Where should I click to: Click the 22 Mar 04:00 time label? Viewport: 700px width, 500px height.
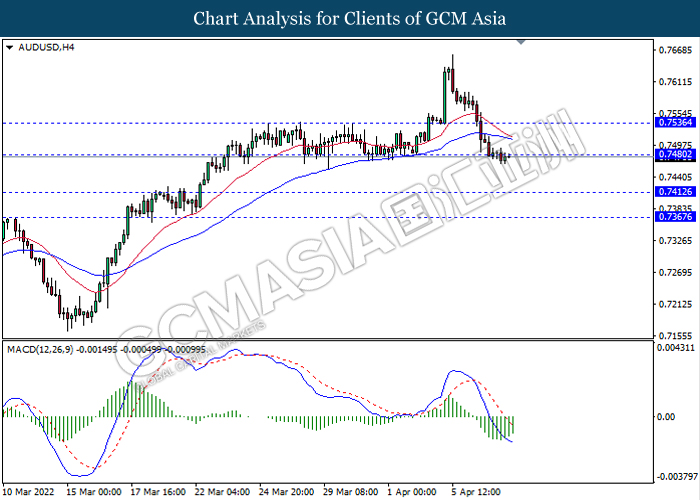(x=222, y=492)
